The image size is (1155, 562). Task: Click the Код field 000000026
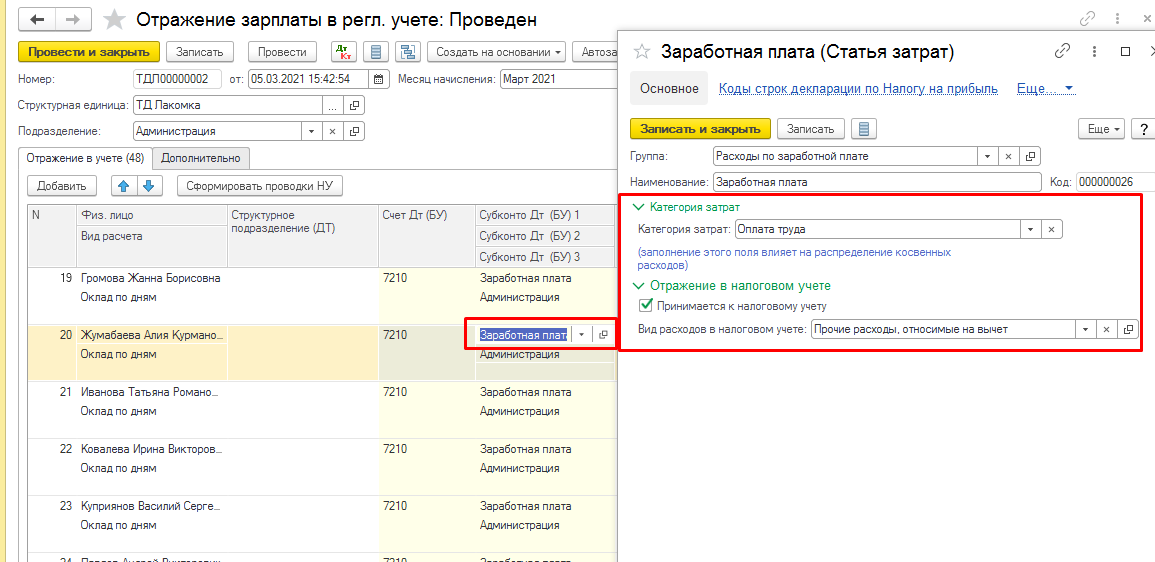click(1115, 182)
